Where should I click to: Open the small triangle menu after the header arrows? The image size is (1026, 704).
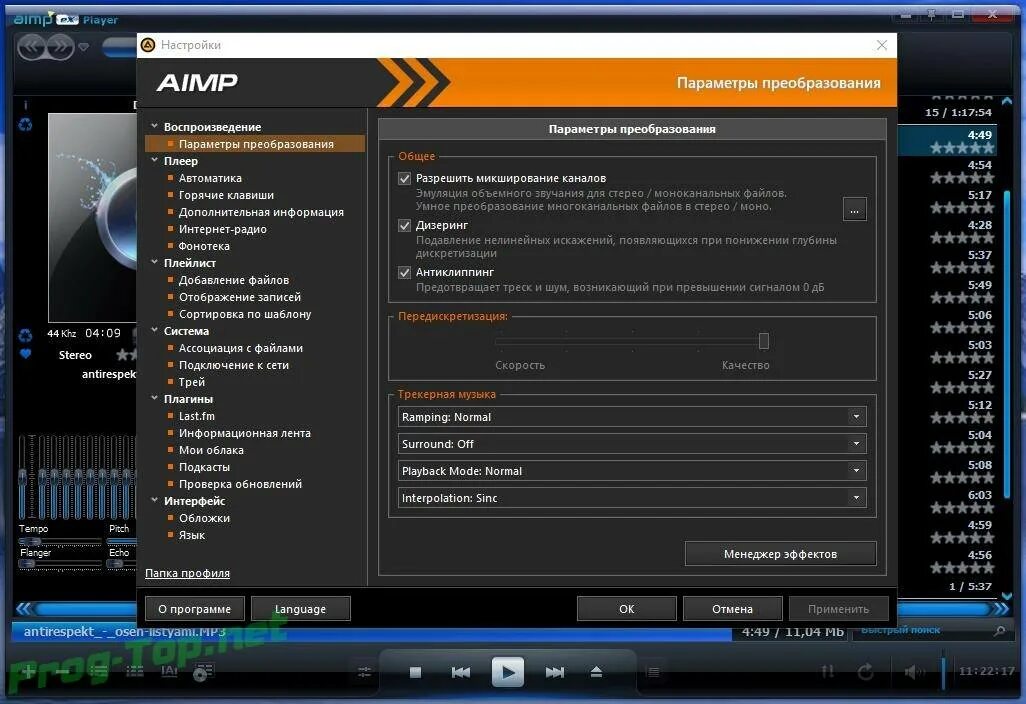pos(84,47)
